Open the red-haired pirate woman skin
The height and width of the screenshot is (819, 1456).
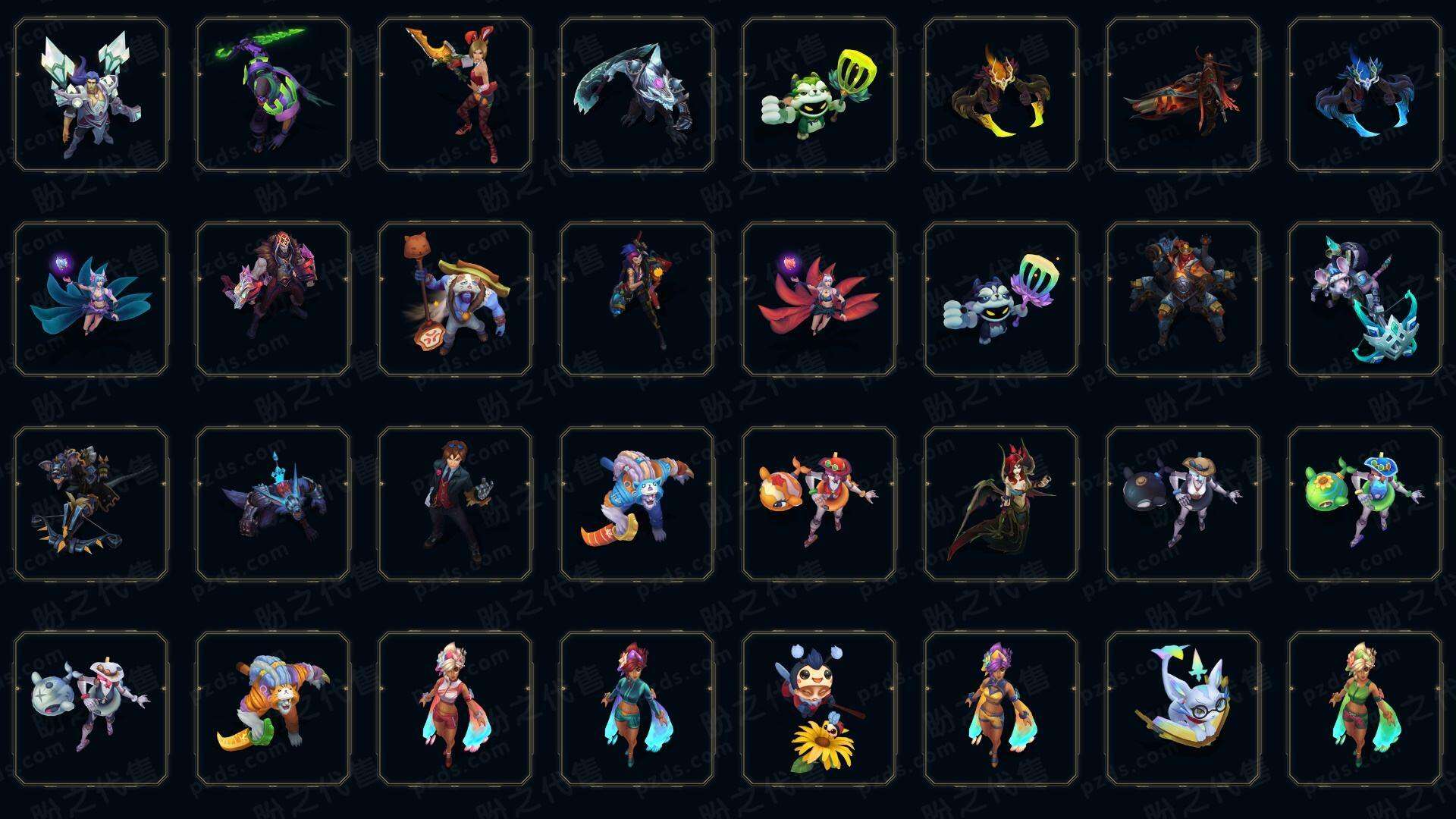click(x=1001, y=504)
